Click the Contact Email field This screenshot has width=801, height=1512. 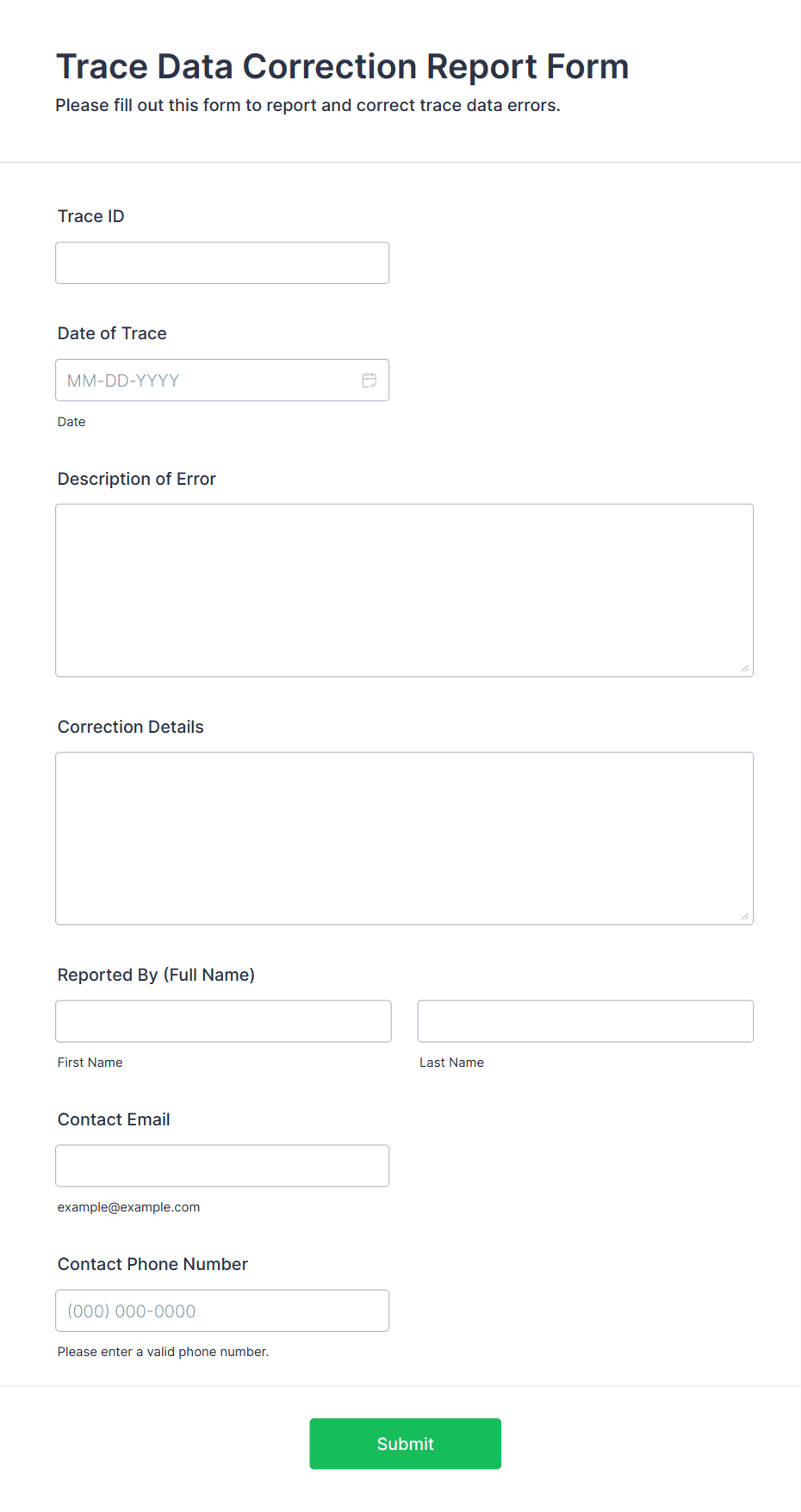tap(222, 1166)
